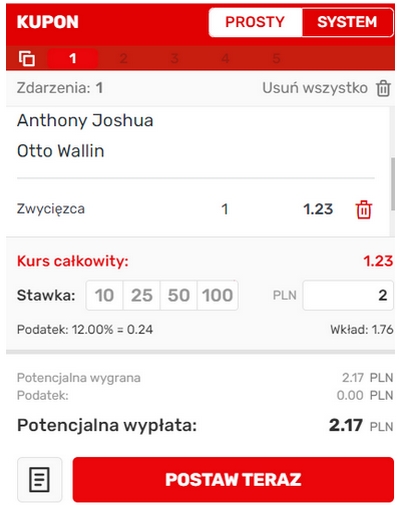
Task: Click the copy coupon icon
Action: tap(27, 59)
